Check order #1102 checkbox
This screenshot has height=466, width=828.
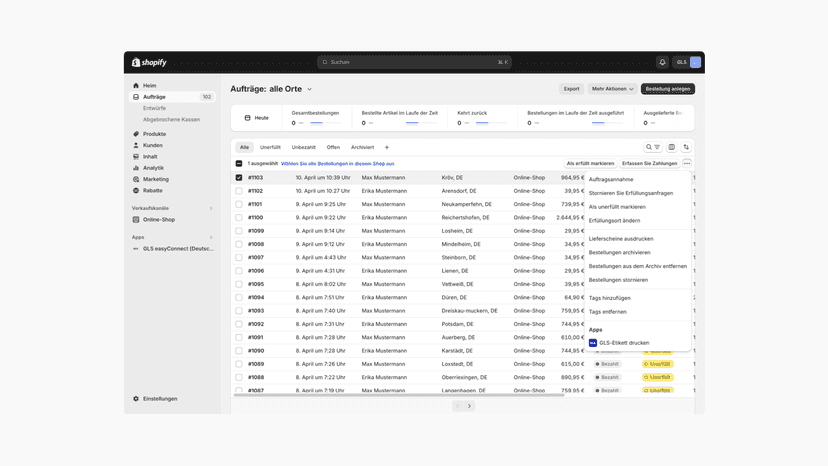coord(239,191)
